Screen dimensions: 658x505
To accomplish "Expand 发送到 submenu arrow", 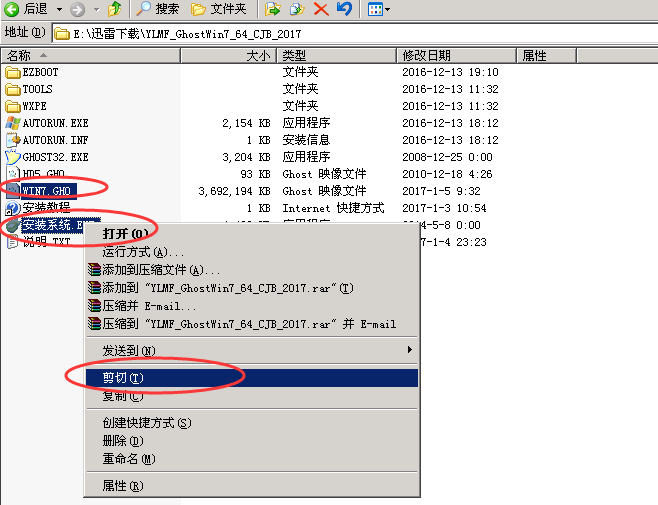I will tap(410, 350).
